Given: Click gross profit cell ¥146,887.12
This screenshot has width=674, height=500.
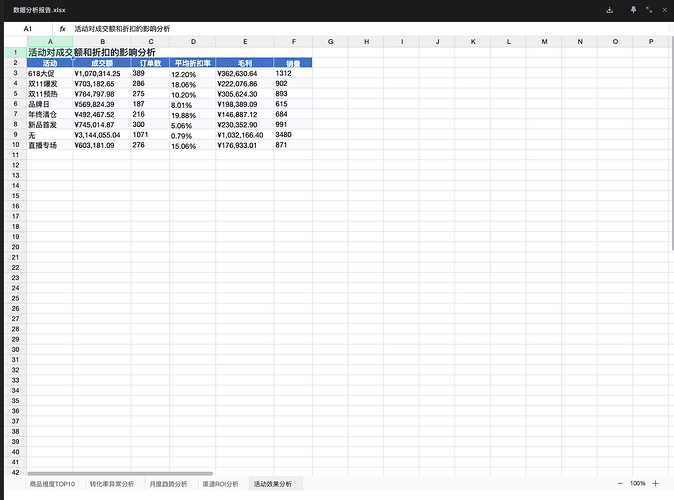Looking at the screenshot, I should coord(245,114).
